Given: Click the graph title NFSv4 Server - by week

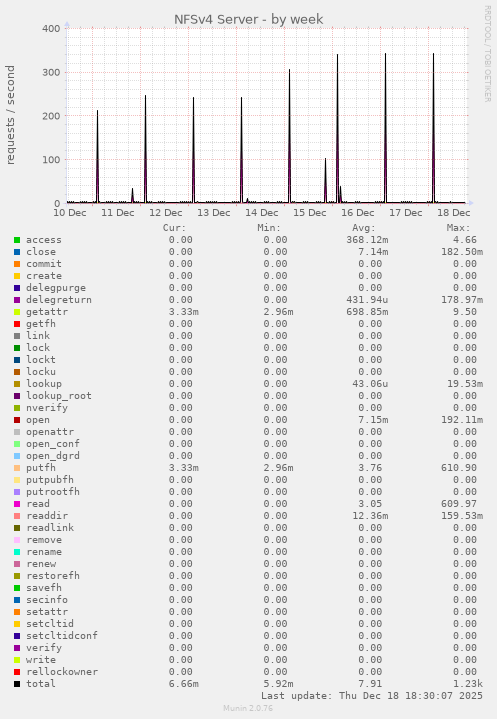Looking at the screenshot, I should click(248, 19).
